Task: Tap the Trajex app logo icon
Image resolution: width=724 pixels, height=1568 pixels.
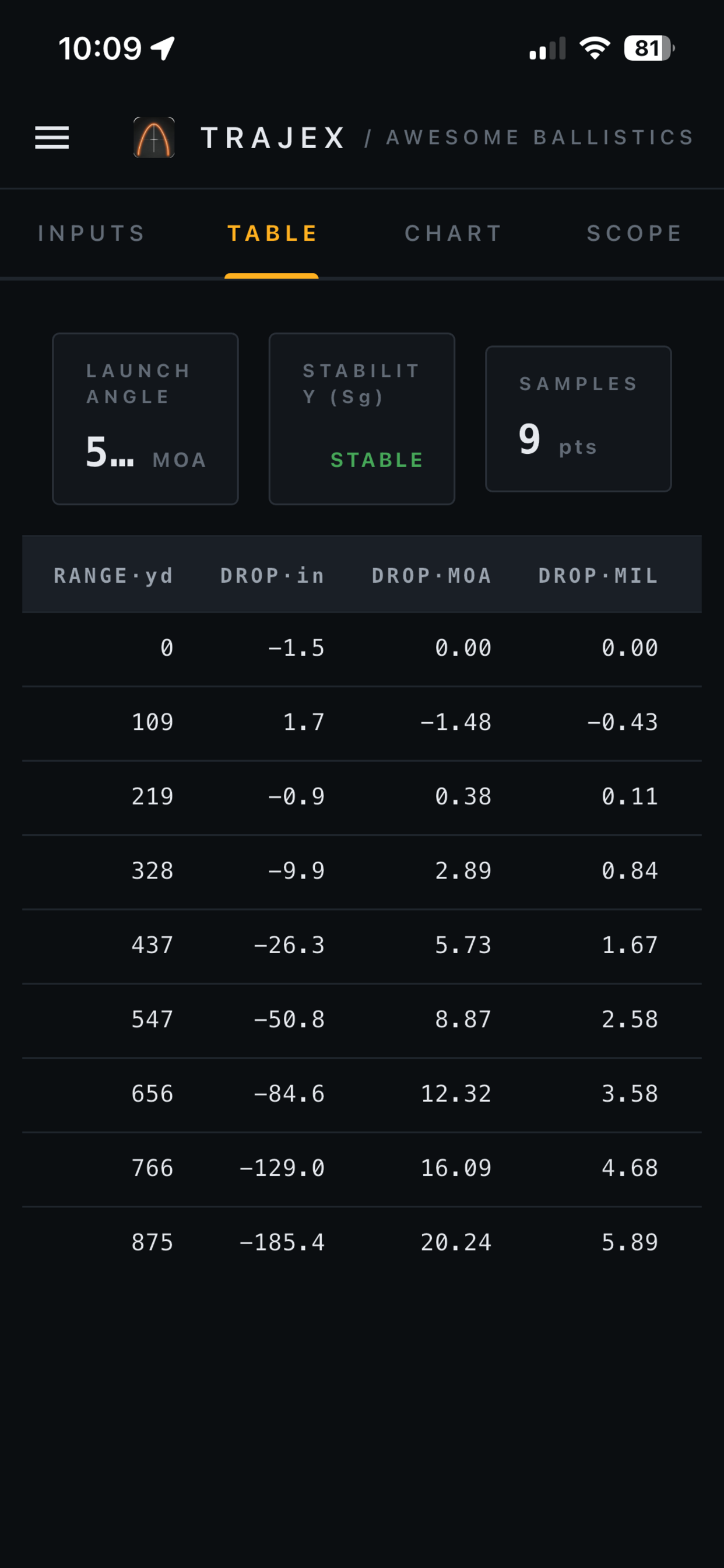Action: 154,138
